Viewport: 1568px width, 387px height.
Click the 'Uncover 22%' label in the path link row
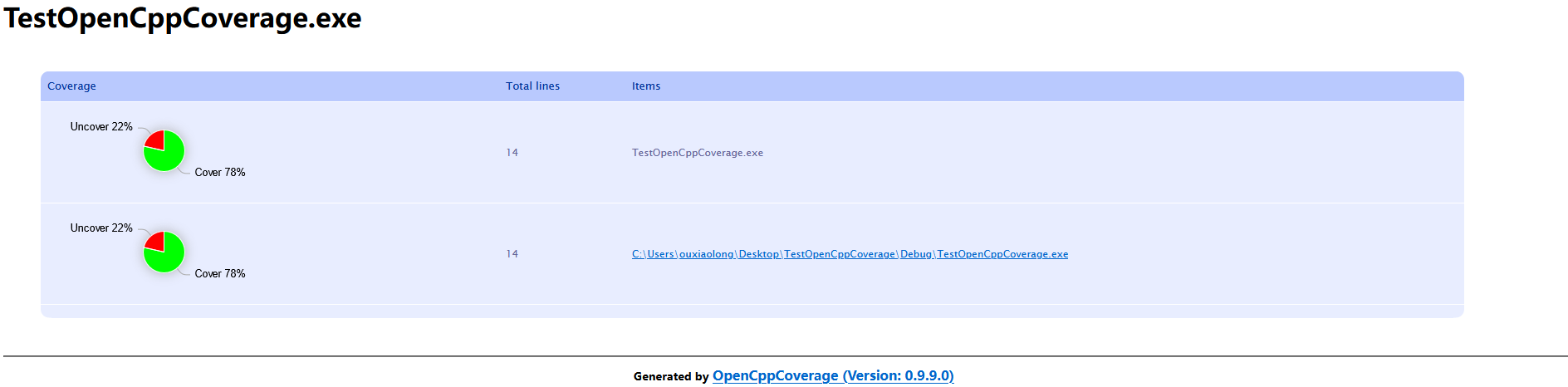tap(101, 228)
